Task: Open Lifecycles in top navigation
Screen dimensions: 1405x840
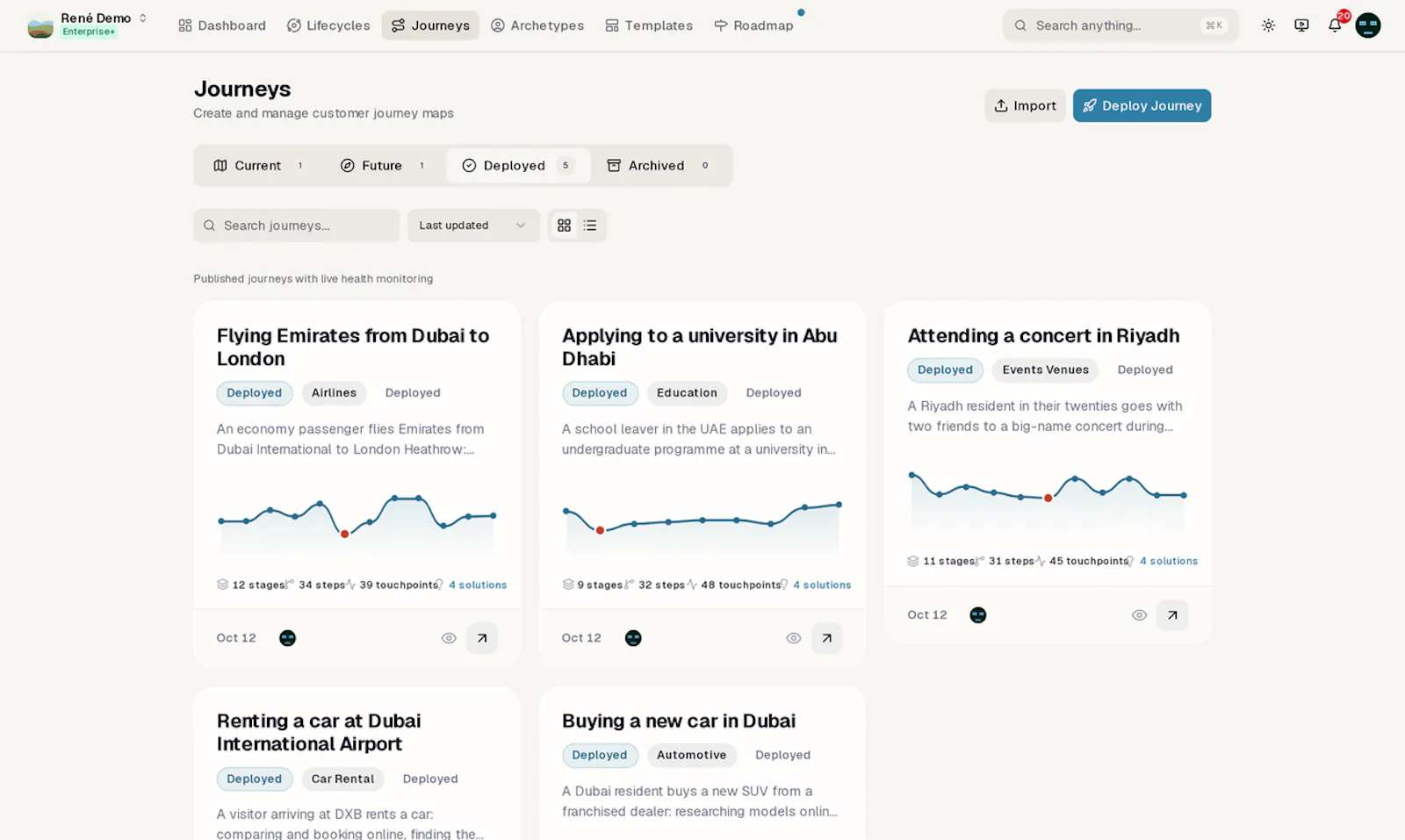Action: coord(328,25)
